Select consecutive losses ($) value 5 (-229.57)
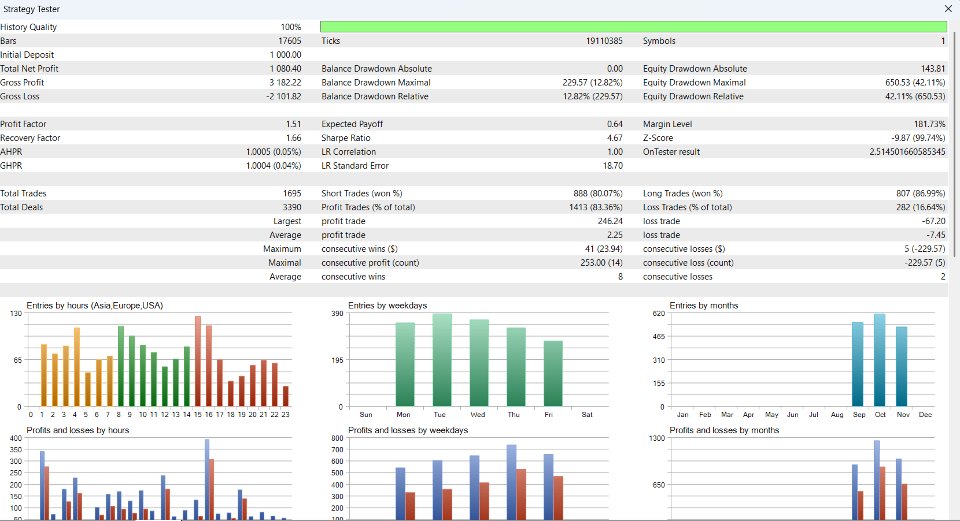Screen dimensions: 960x521 coord(925,249)
